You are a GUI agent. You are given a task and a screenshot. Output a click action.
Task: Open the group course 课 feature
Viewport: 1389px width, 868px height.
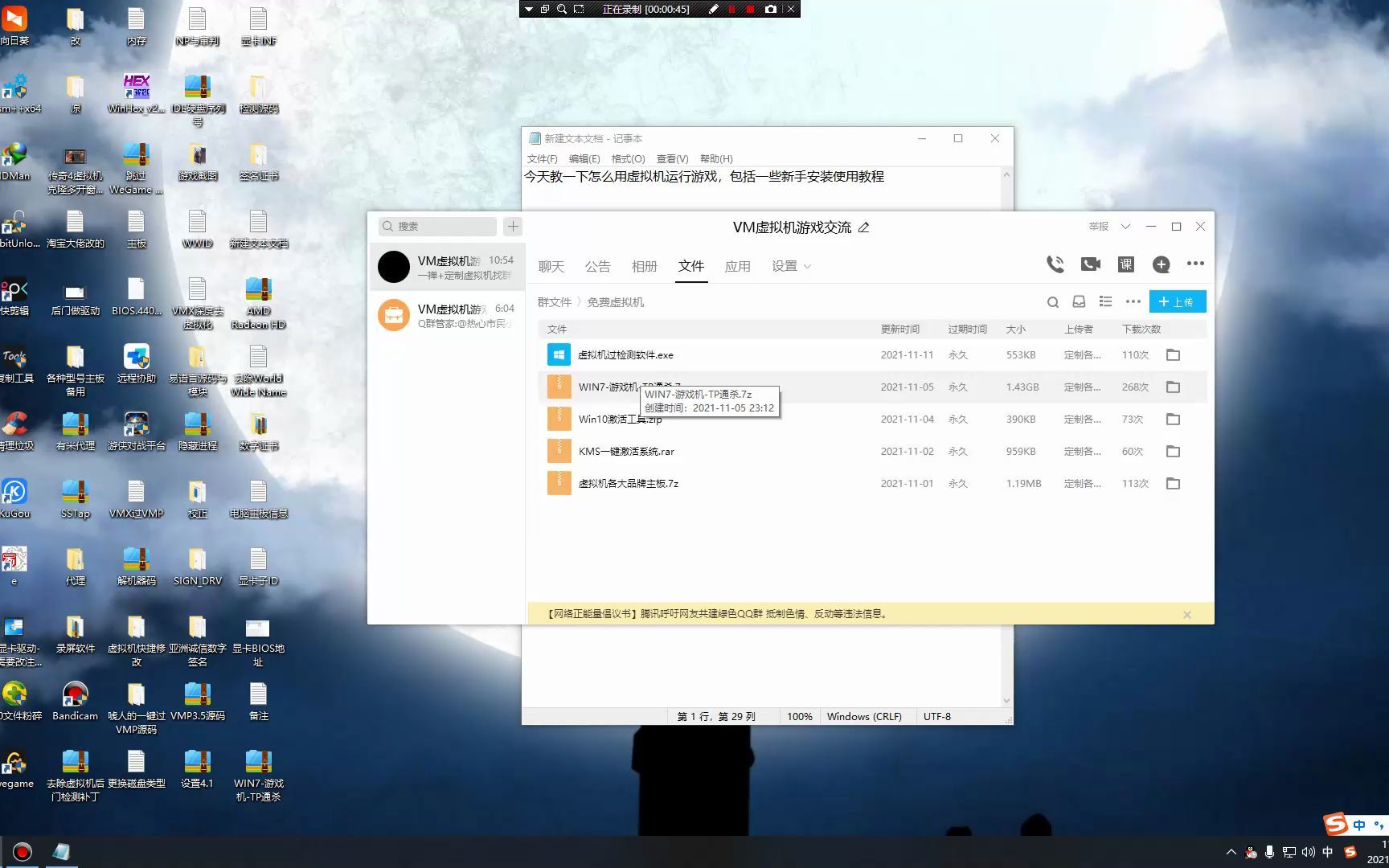click(x=1124, y=264)
